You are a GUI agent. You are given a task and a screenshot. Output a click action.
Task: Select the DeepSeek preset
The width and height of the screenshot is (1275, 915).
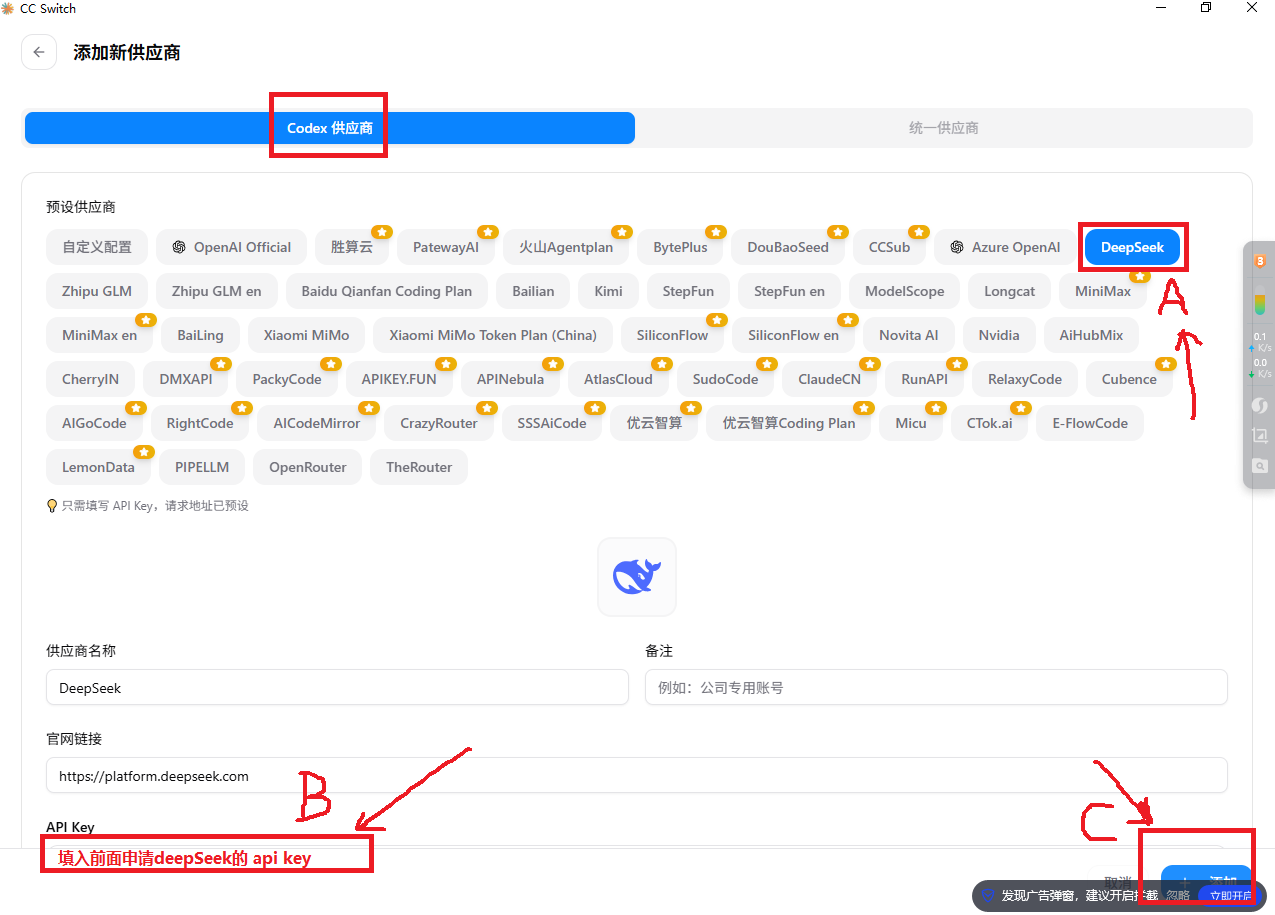point(1132,247)
